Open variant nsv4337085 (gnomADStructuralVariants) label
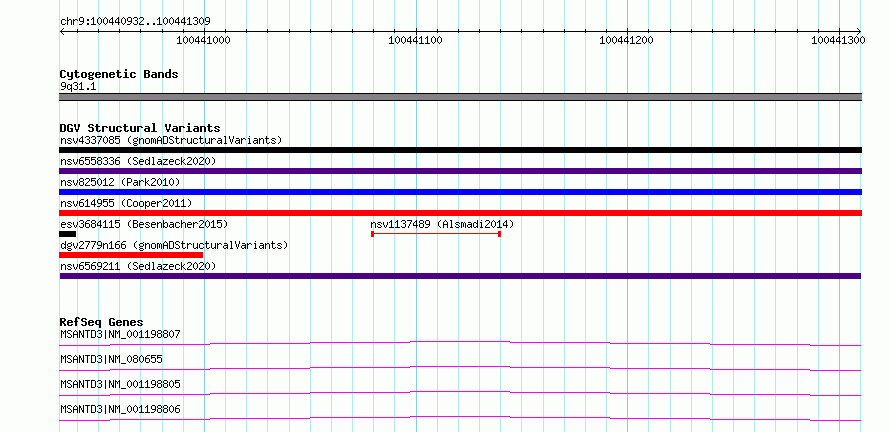Screen dimensions: 890x432 [x=171, y=140]
